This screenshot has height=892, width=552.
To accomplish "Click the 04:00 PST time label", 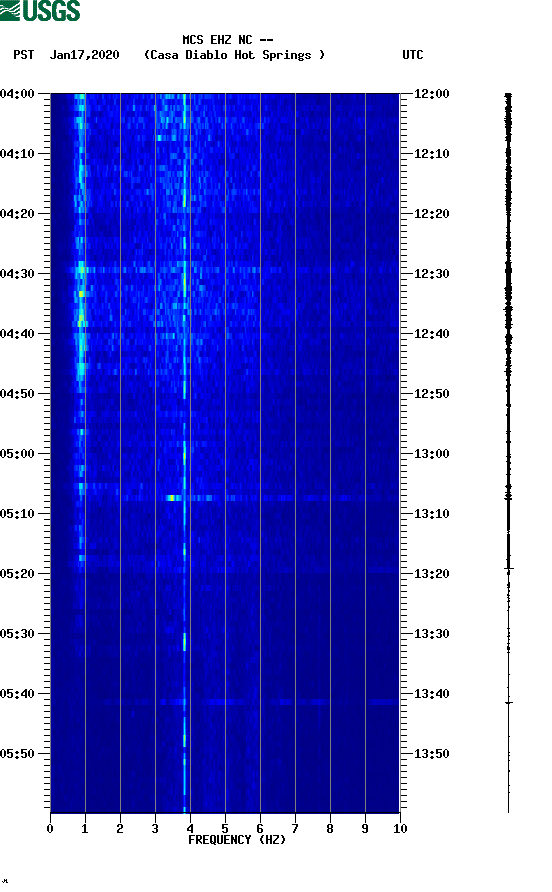I will (18, 93).
